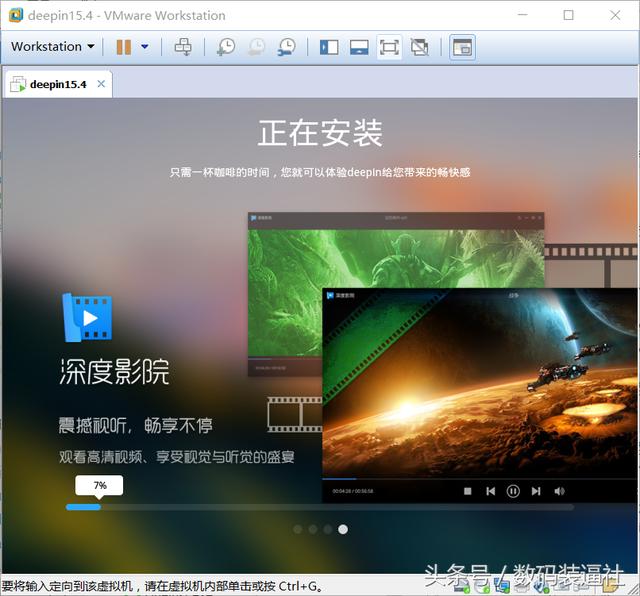Switch to Unity mode icon

(420, 47)
